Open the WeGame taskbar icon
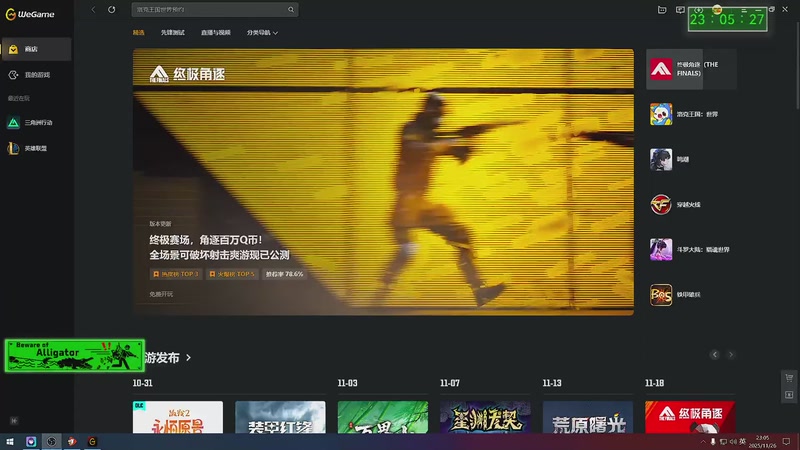The image size is (800, 450). click(92, 442)
